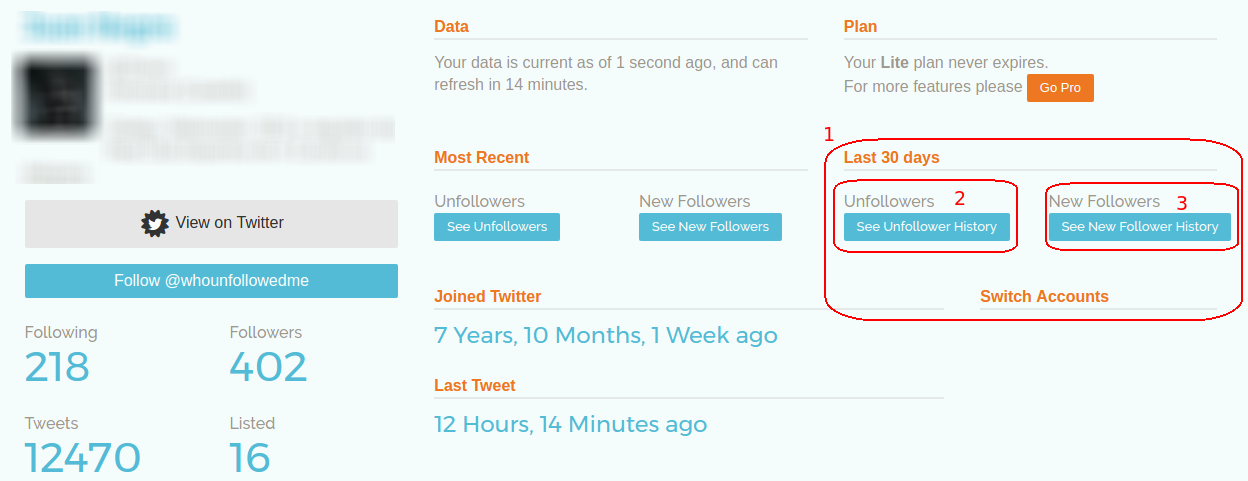This screenshot has height=481, width=1248.
Task: Select the Last Tweet time text
Action: pyautogui.click(x=570, y=424)
